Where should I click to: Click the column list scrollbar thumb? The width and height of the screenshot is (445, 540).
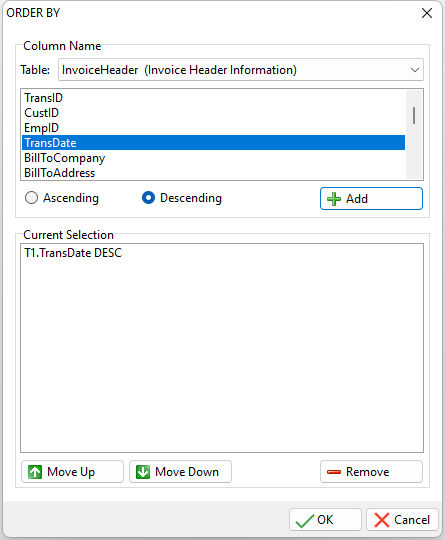click(x=414, y=115)
